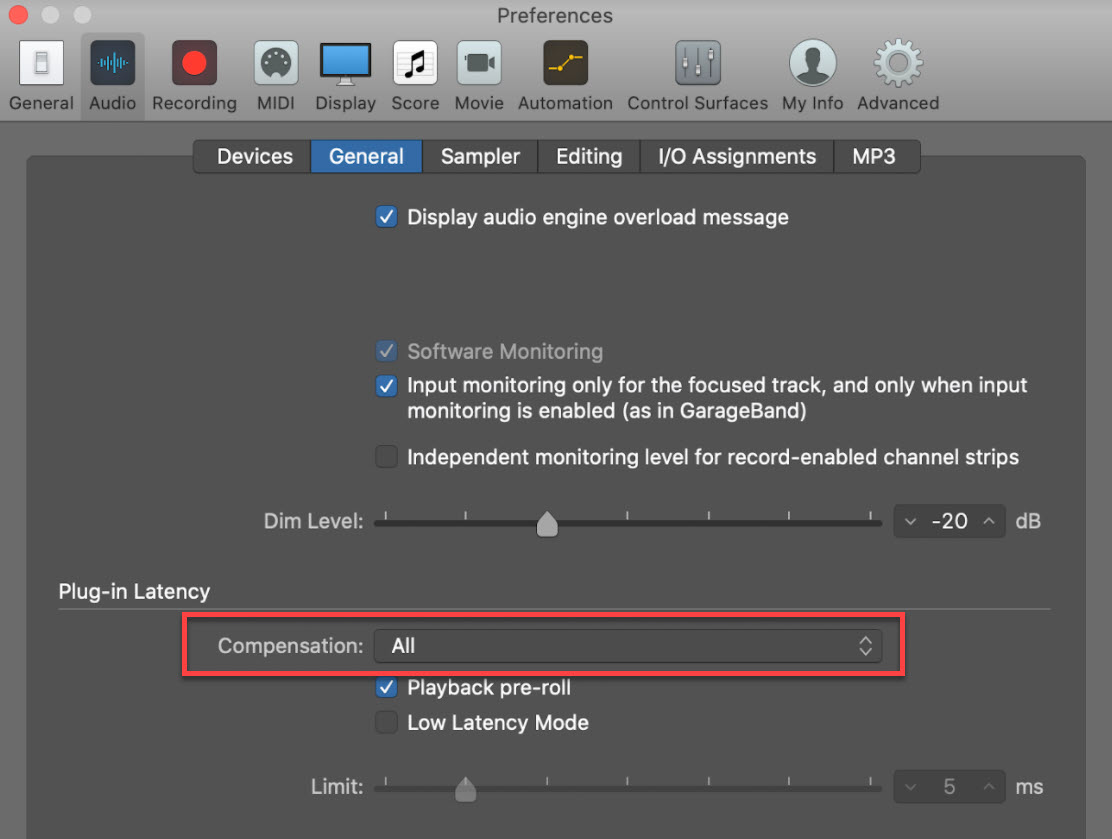Click the Score preferences icon
Screen dimensions: 1112x839
(415, 65)
